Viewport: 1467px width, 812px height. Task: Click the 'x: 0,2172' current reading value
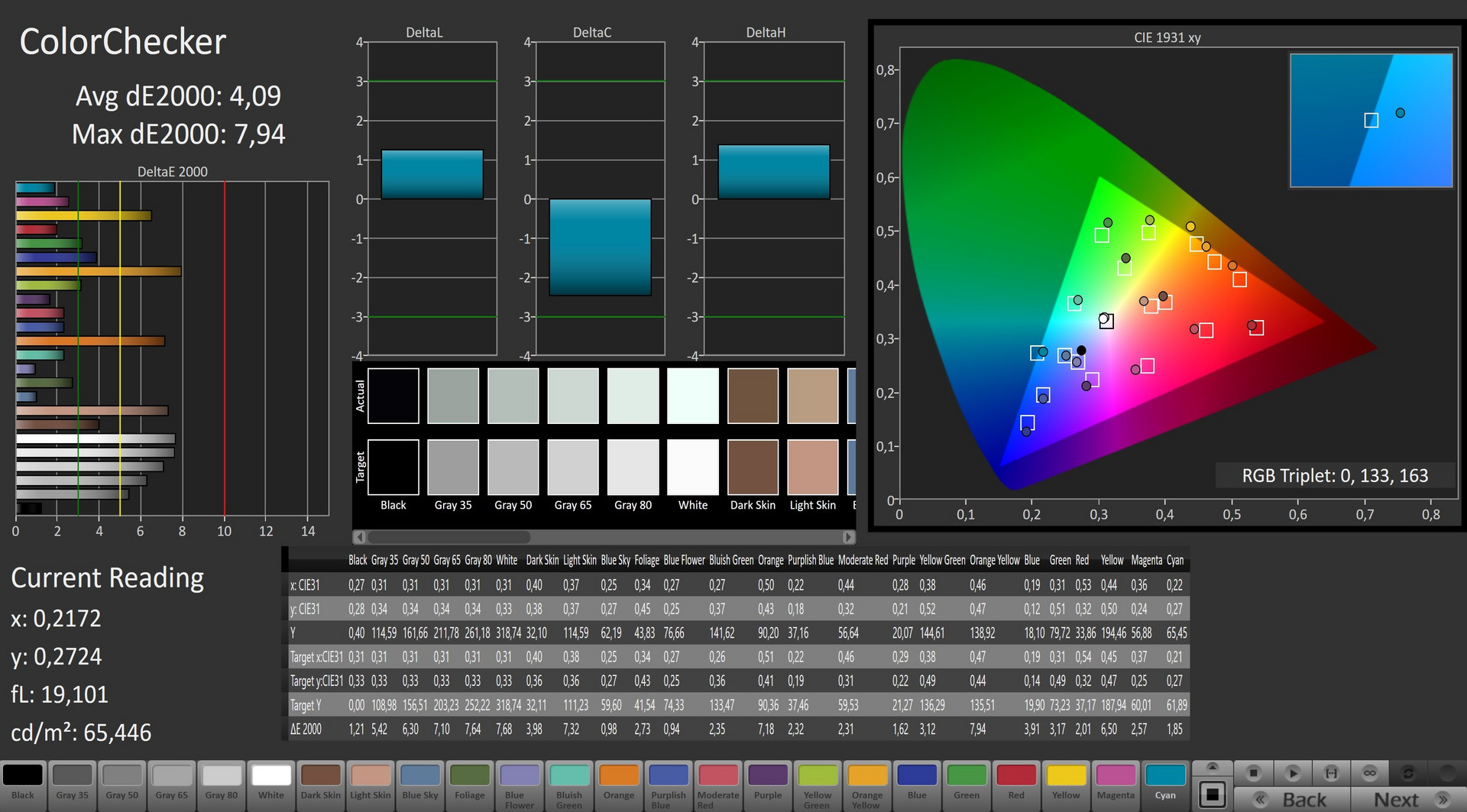point(56,618)
